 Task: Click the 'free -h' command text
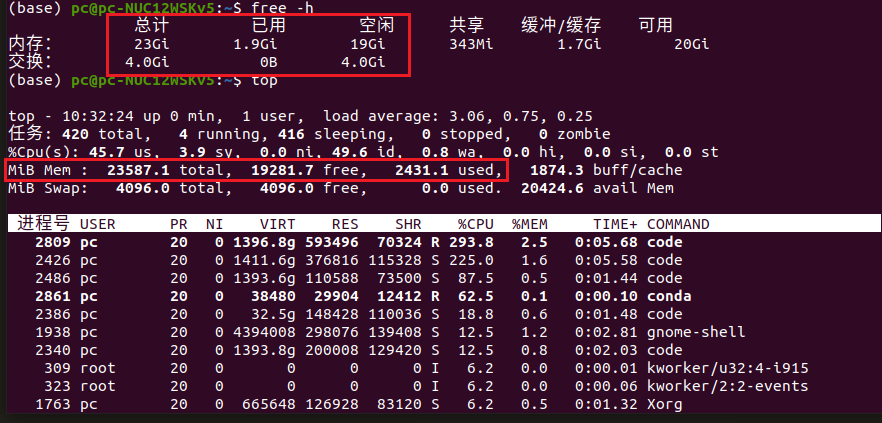283,7
